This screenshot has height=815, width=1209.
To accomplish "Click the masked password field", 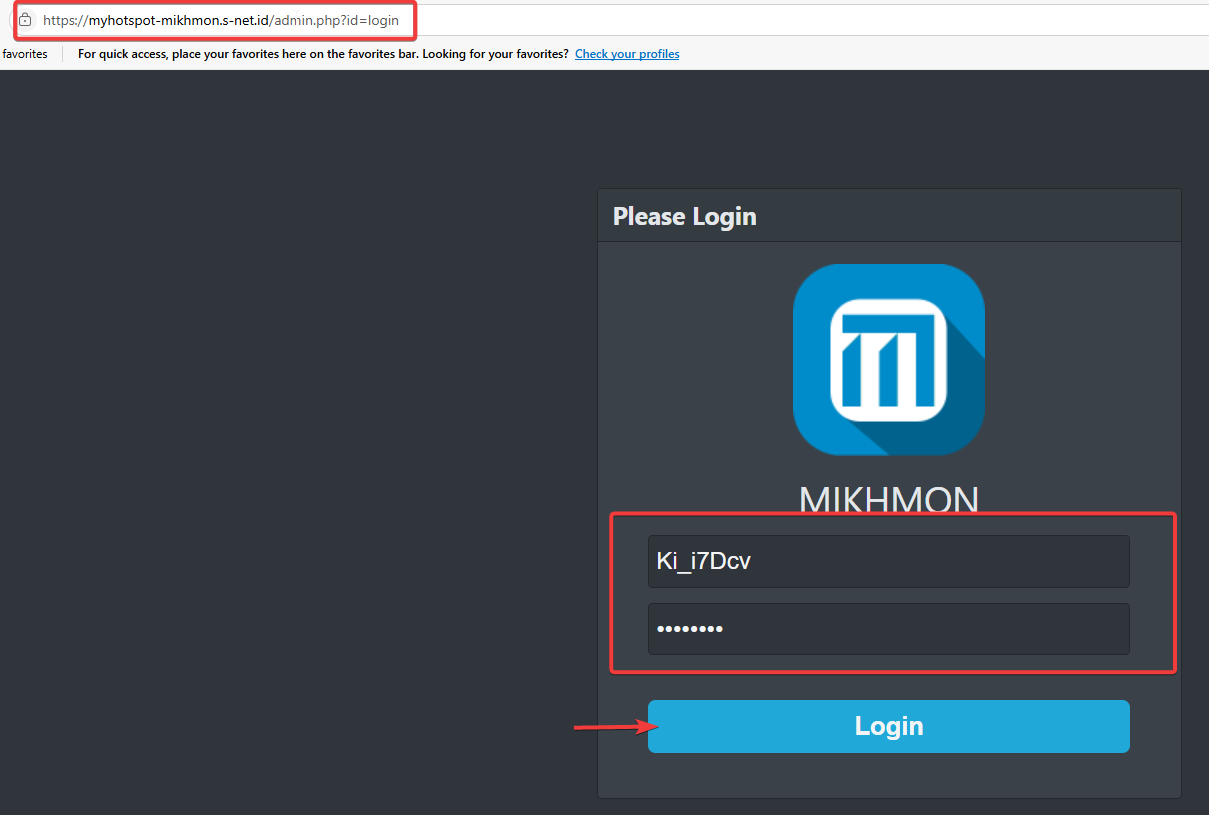I will (889, 629).
